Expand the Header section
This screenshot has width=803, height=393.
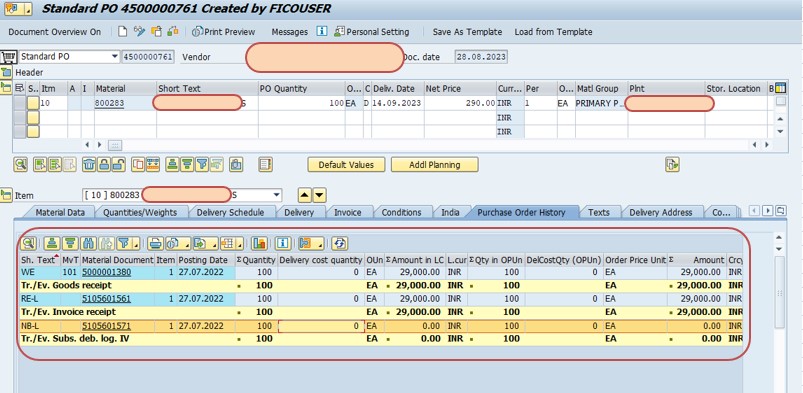pos(6,72)
